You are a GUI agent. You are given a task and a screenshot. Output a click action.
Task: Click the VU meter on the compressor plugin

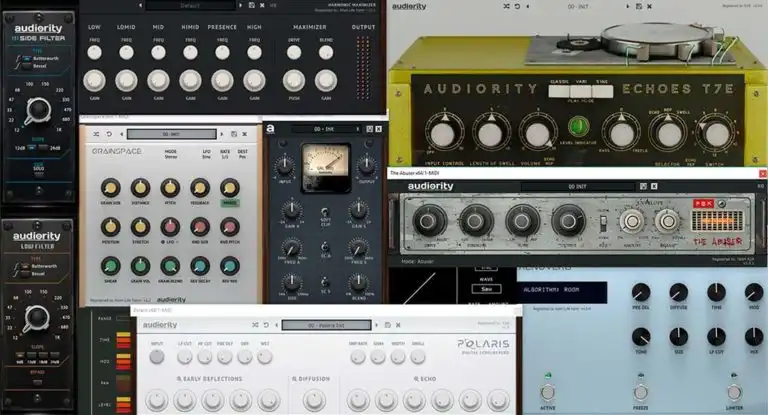[x=326, y=168]
